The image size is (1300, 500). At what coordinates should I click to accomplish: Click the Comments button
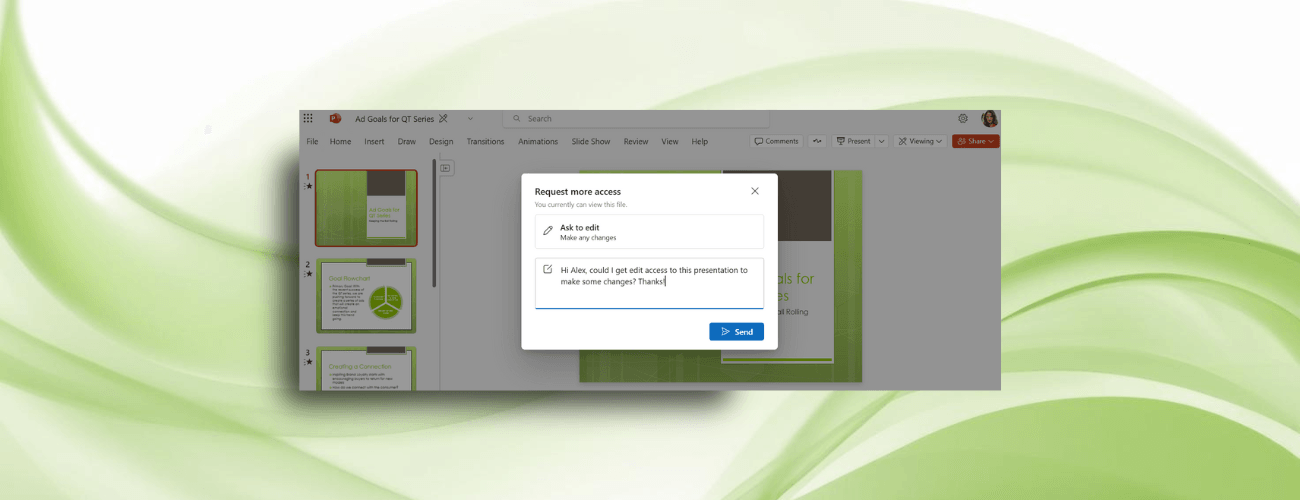click(x=776, y=141)
